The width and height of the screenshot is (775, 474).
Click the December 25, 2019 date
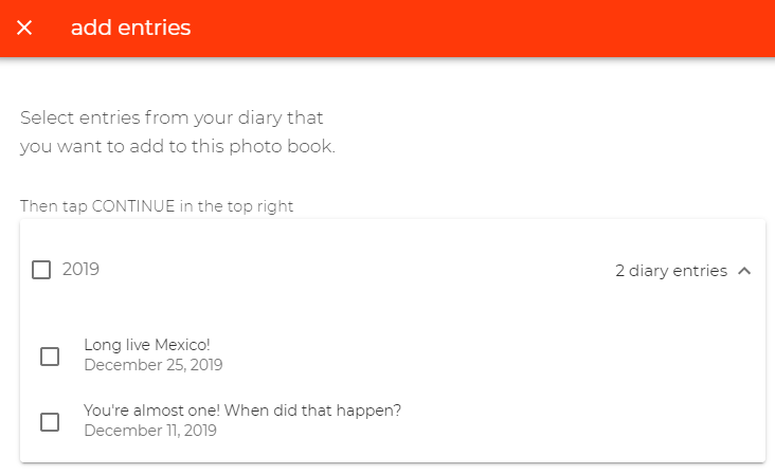tap(153, 365)
